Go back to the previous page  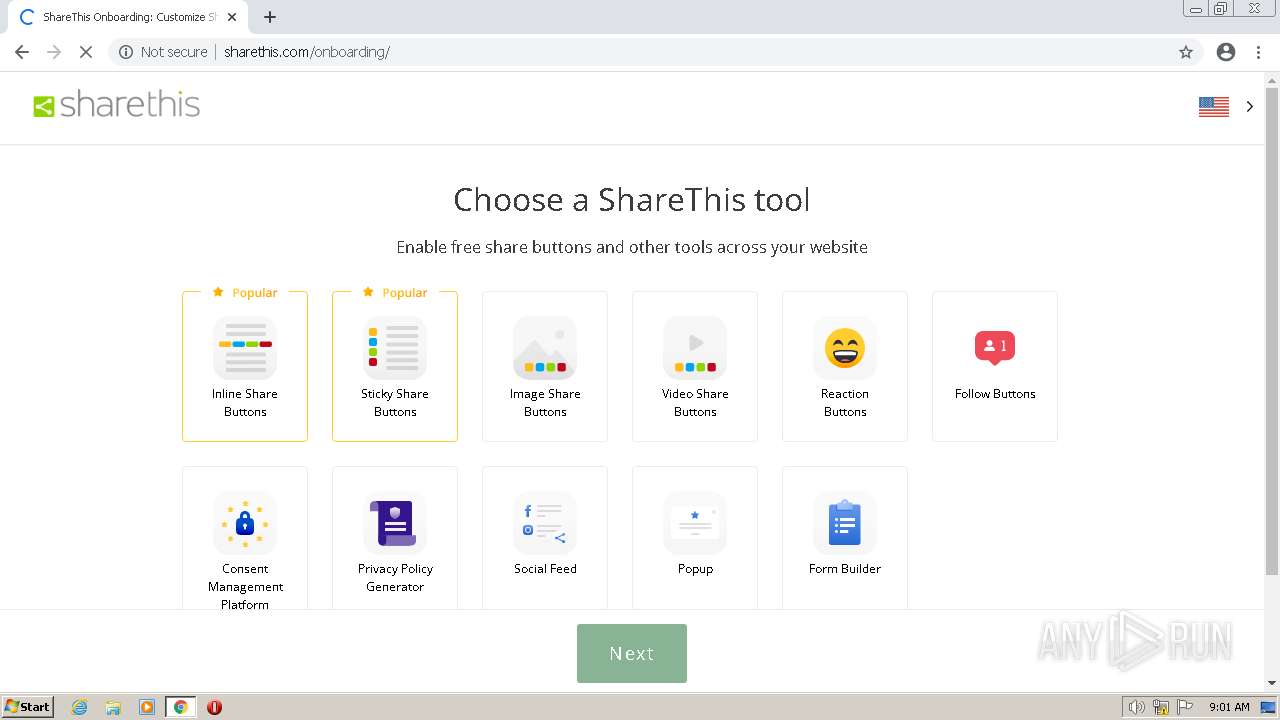[22, 52]
